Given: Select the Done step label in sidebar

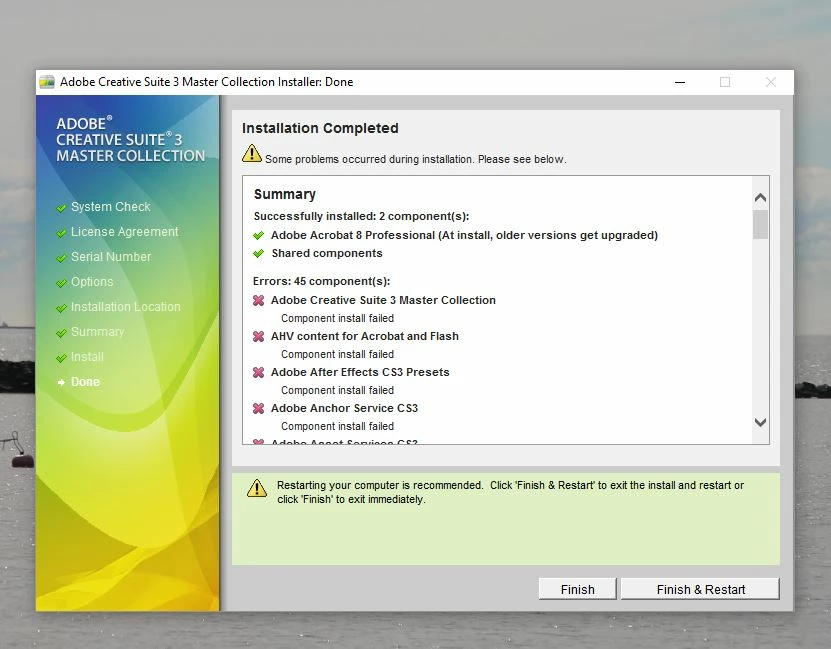Looking at the screenshot, I should pyautogui.click(x=85, y=381).
